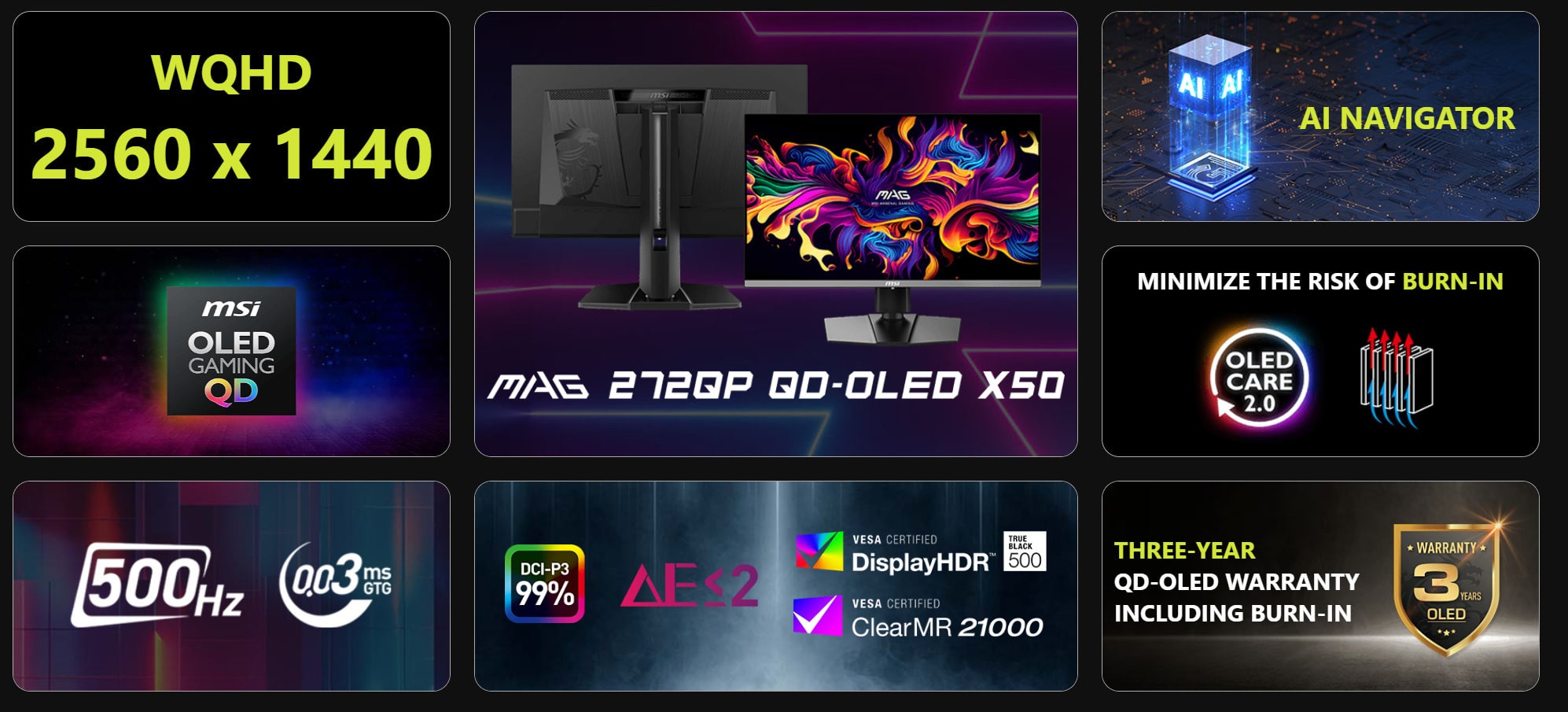Click the heatsink airflow arrows icon
Screen dimensions: 1568x712
[1397, 378]
